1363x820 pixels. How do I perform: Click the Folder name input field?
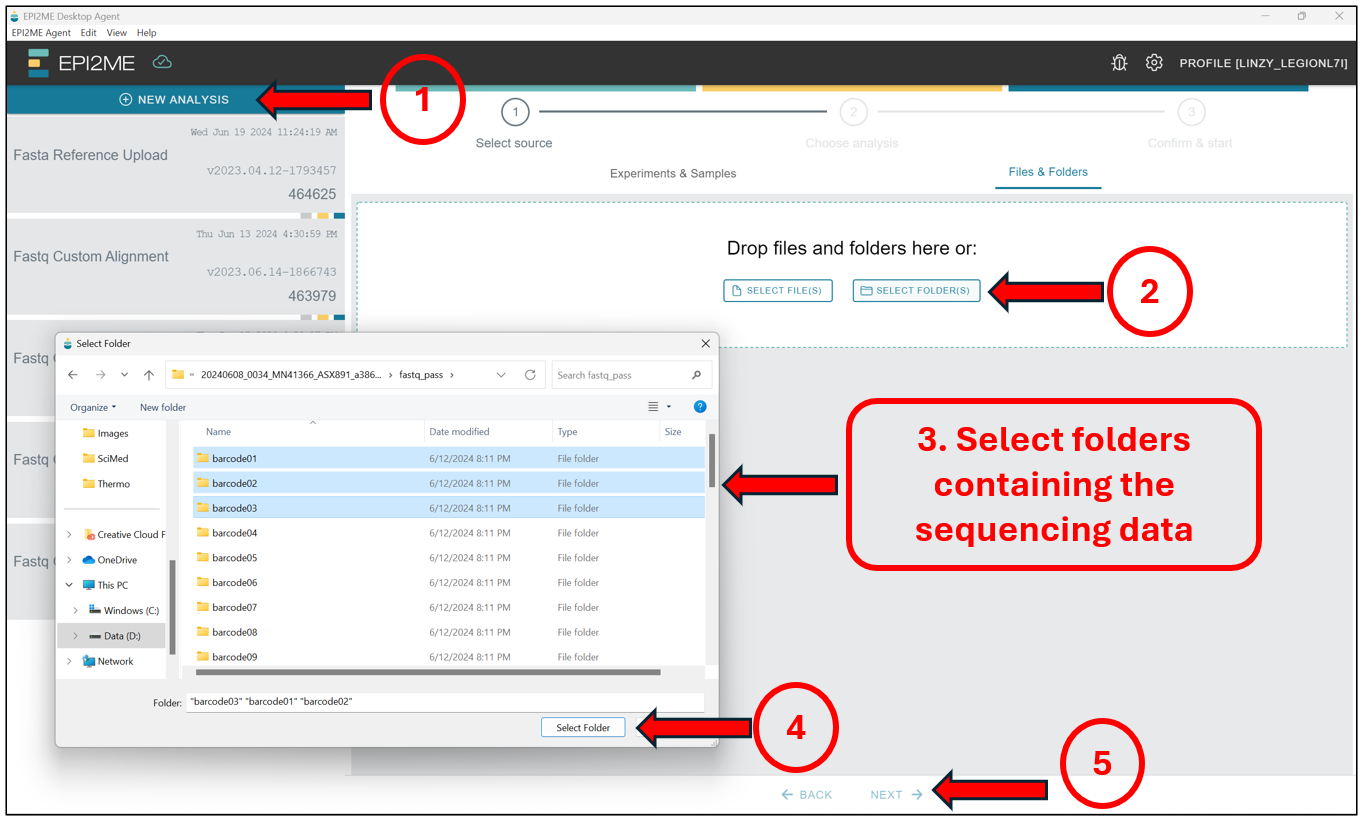[x=445, y=702]
